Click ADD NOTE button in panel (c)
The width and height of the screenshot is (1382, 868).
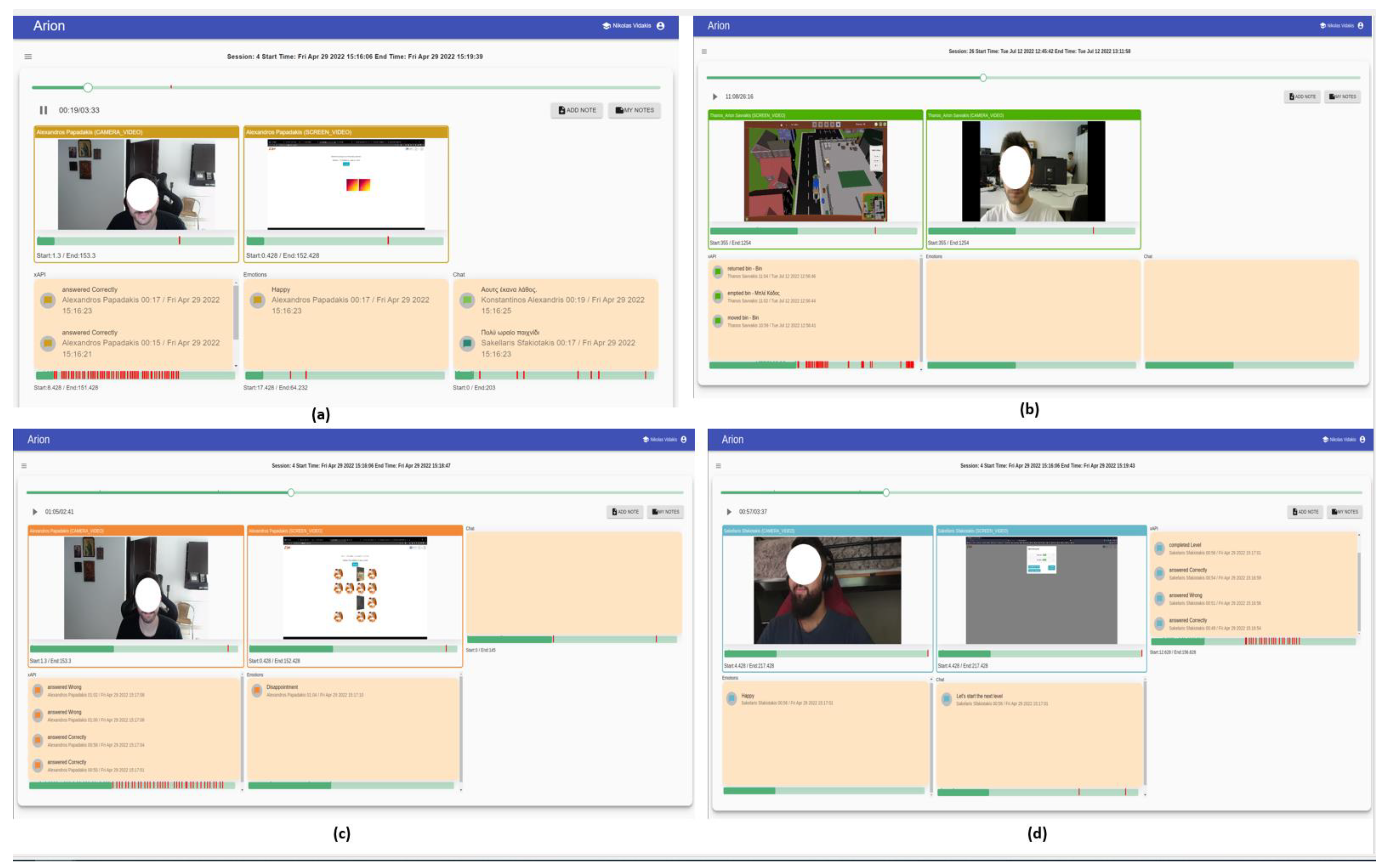(x=625, y=512)
